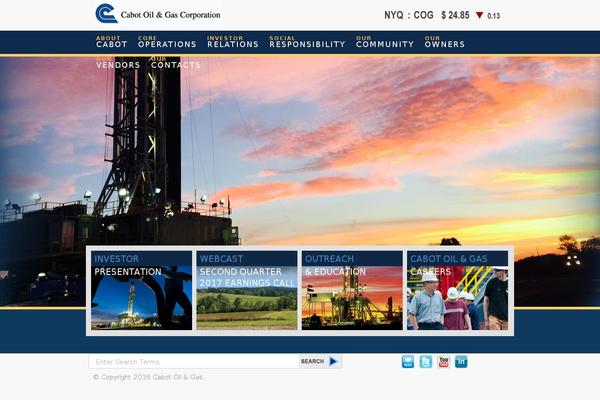Open the Twitter social icon

click(x=426, y=361)
